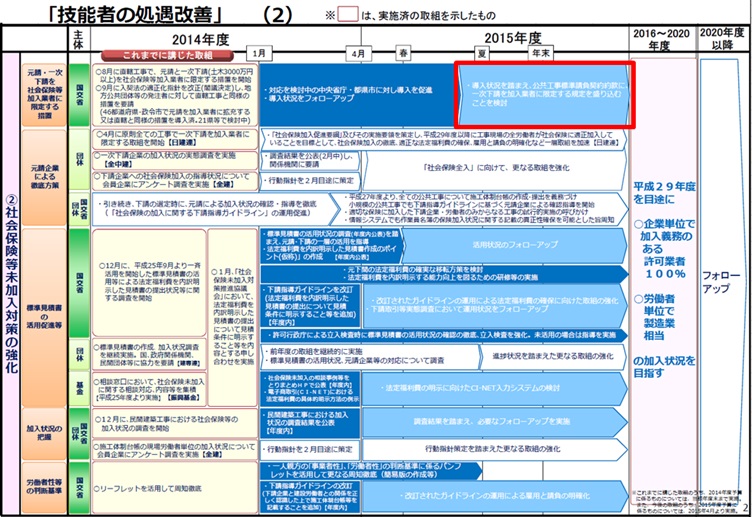Click cell 一人親方の「事業者性」、「労働者性」の判断基準
The height and width of the screenshot is (517, 752).
(370, 470)
